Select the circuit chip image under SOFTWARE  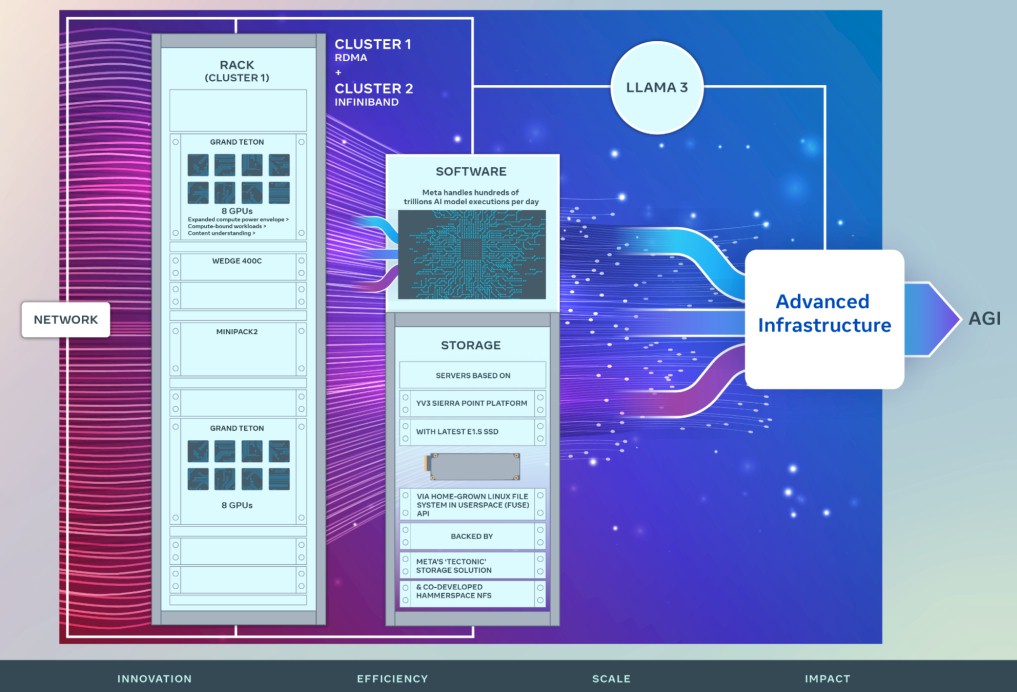[x=472, y=254]
